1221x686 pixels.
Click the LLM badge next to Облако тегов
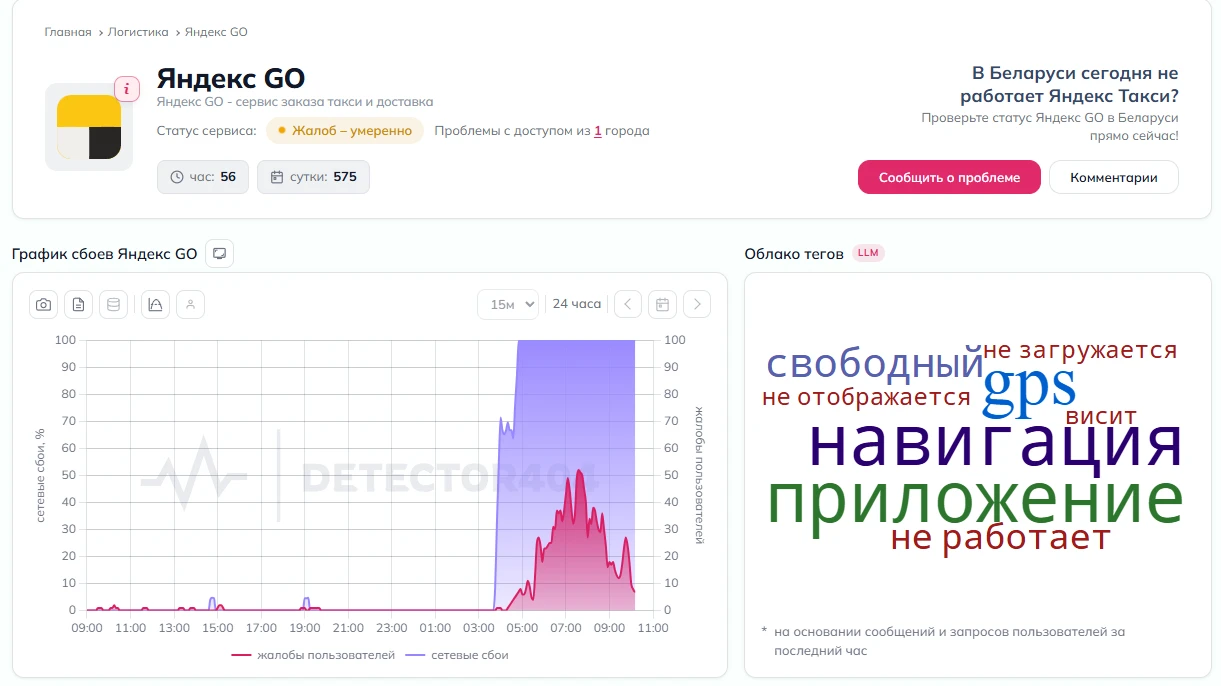pyautogui.click(x=868, y=253)
